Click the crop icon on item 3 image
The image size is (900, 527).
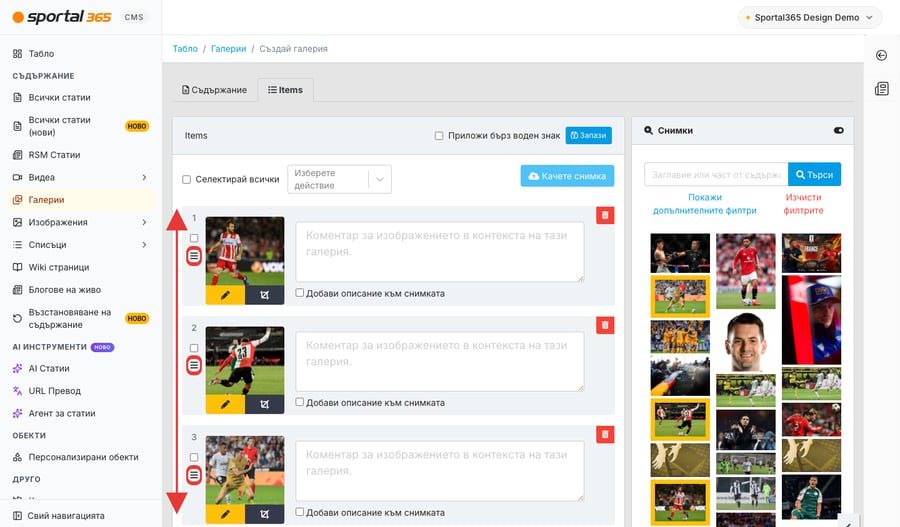(x=265, y=514)
